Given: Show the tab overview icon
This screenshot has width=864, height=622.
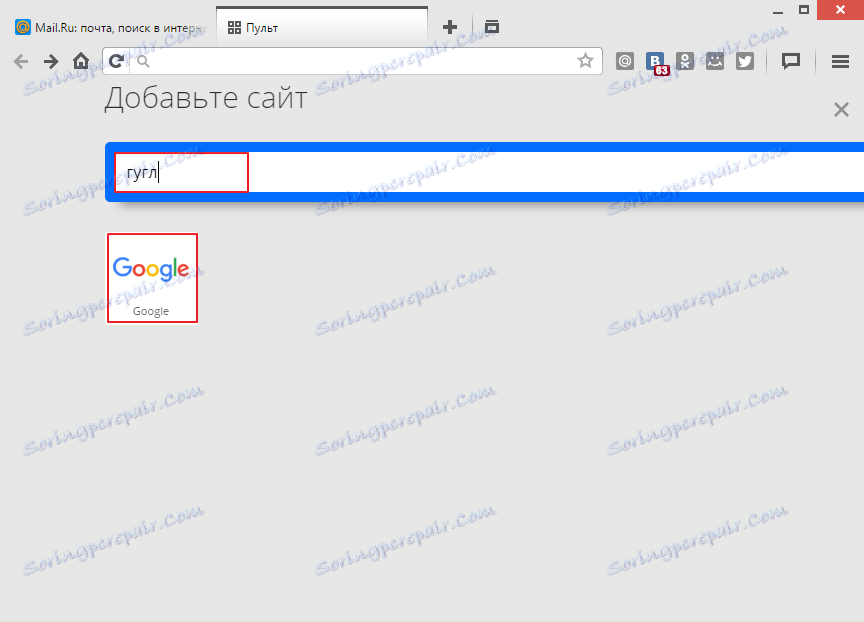Looking at the screenshot, I should tap(492, 26).
